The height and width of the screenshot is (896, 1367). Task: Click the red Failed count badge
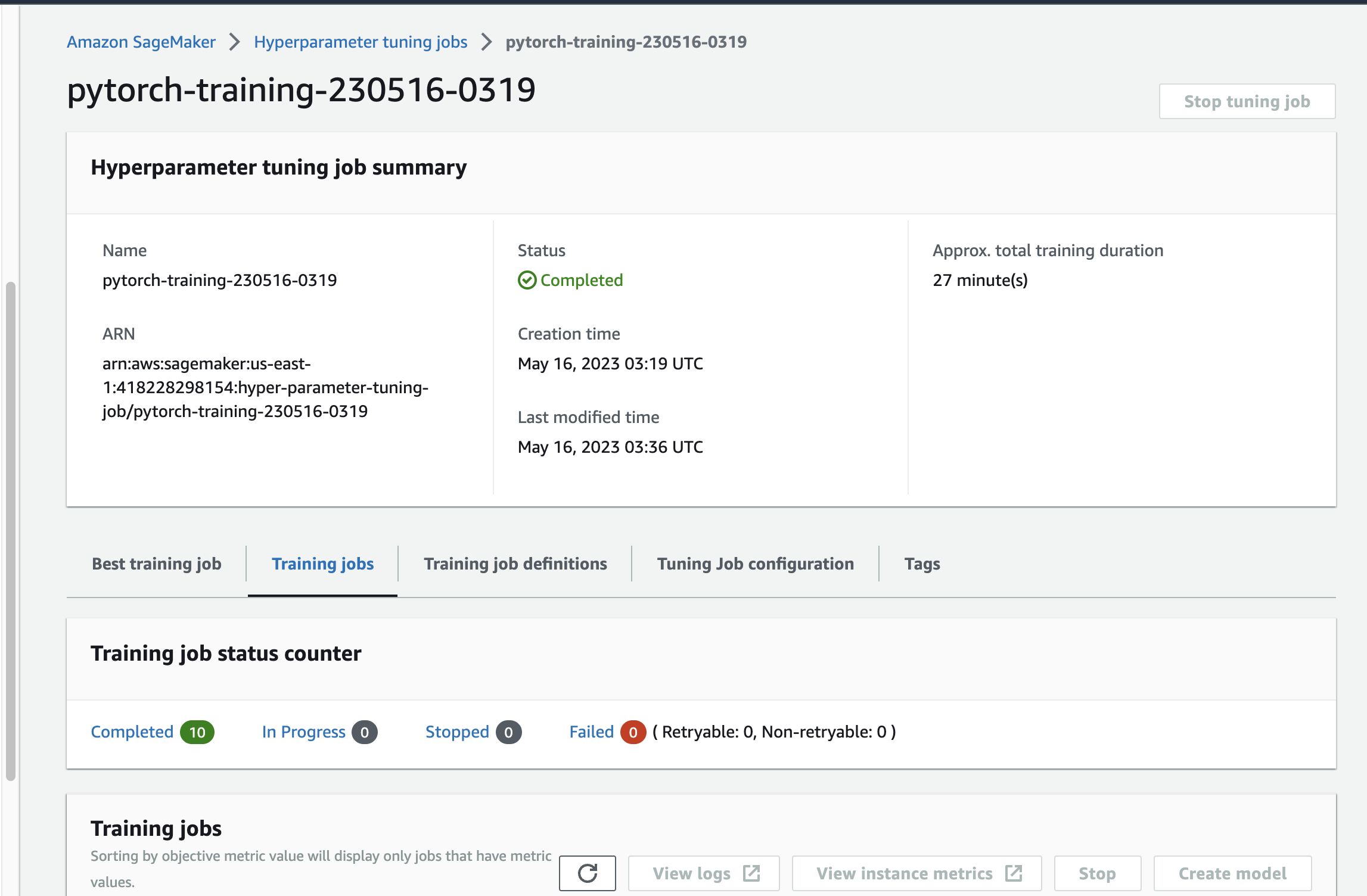tap(633, 732)
